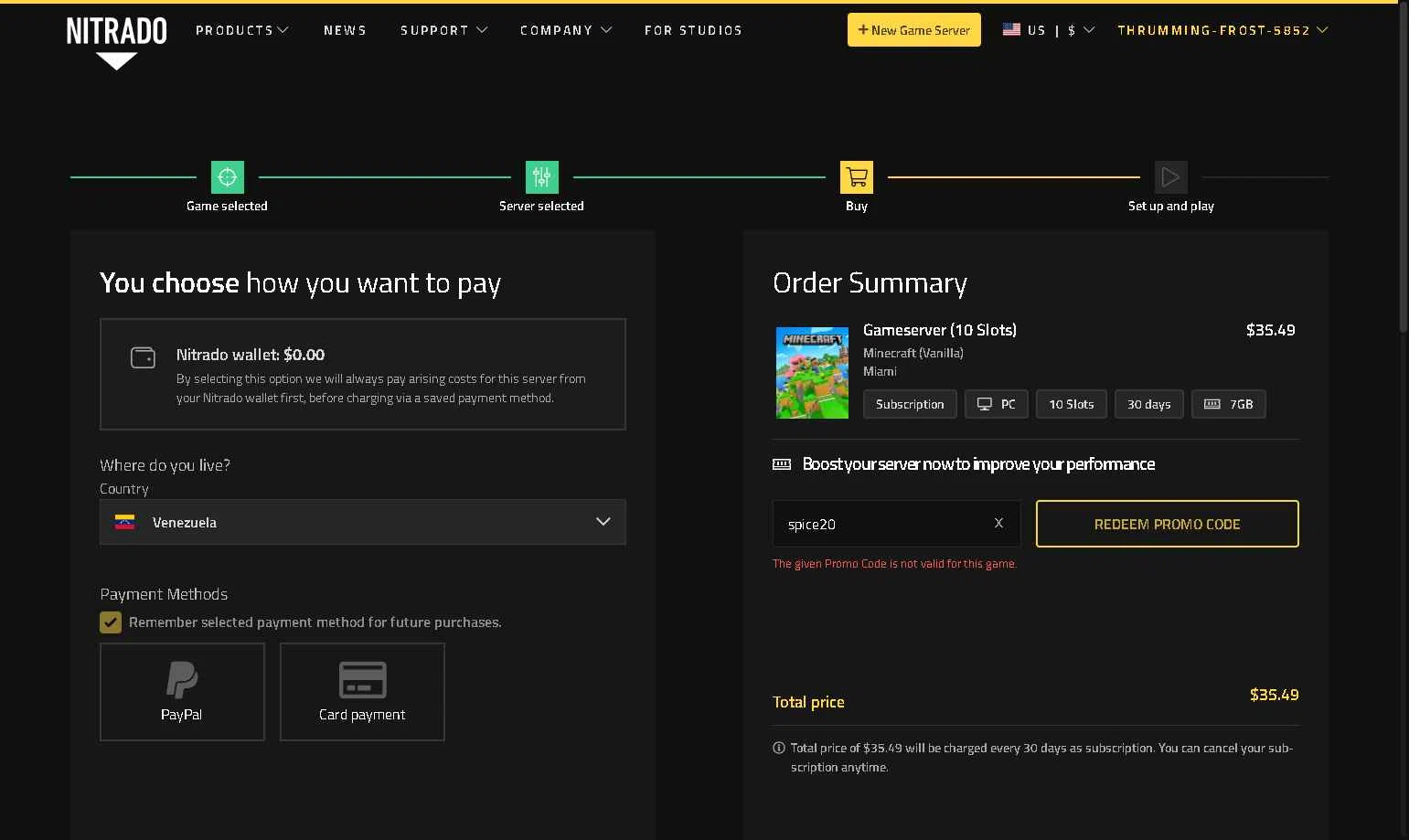1409x840 pixels.
Task: Click the Total price $35.49 amount
Action: 1275,695
